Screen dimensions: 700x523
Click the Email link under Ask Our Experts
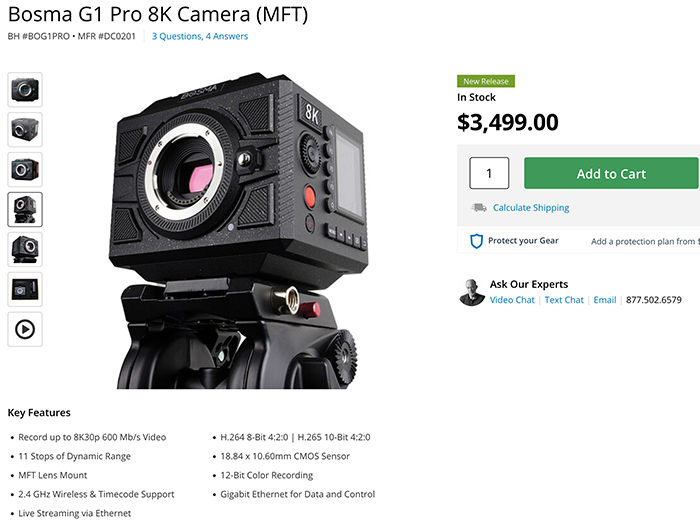pos(605,300)
